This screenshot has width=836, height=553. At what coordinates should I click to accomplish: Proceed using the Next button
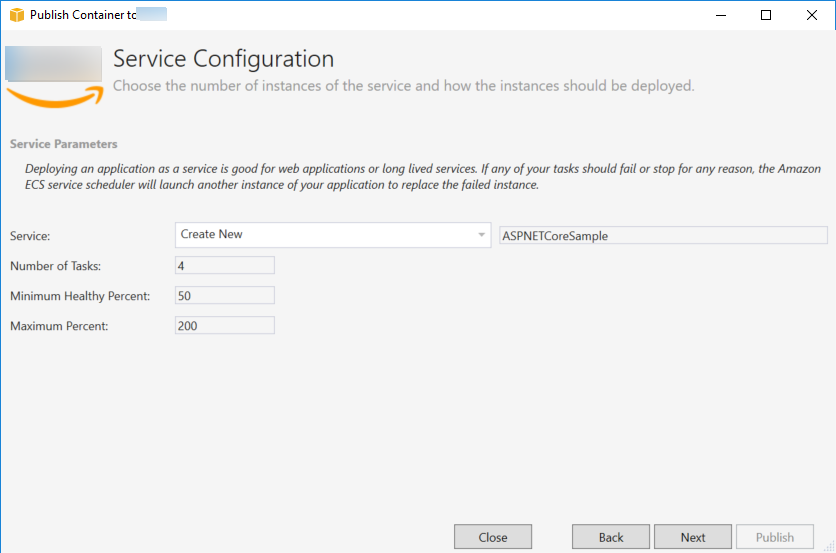pos(693,537)
